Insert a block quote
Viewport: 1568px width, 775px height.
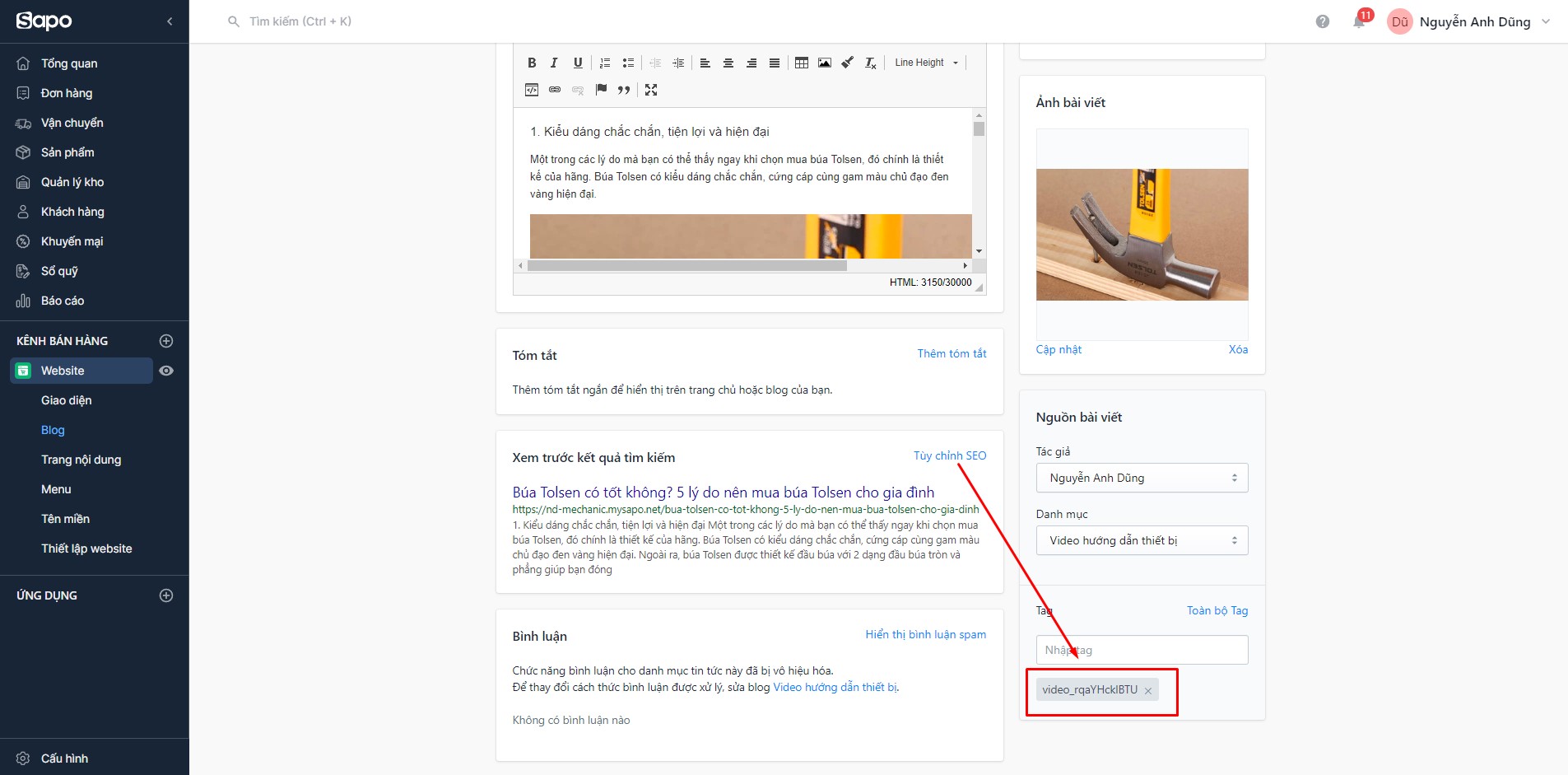coord(624,90)
